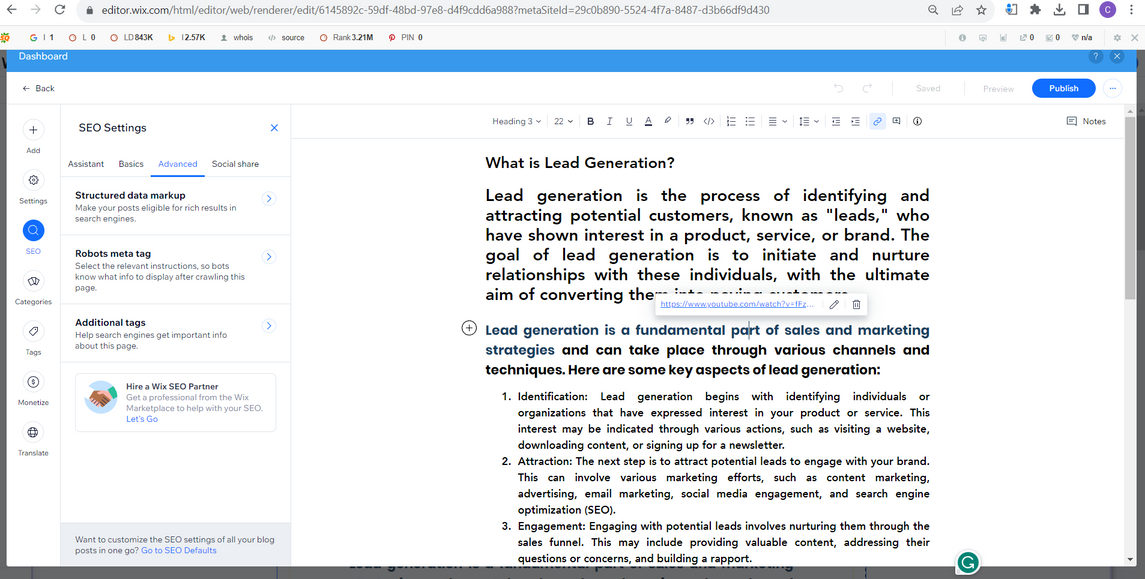Select the Advanced tab

(177, 164)
